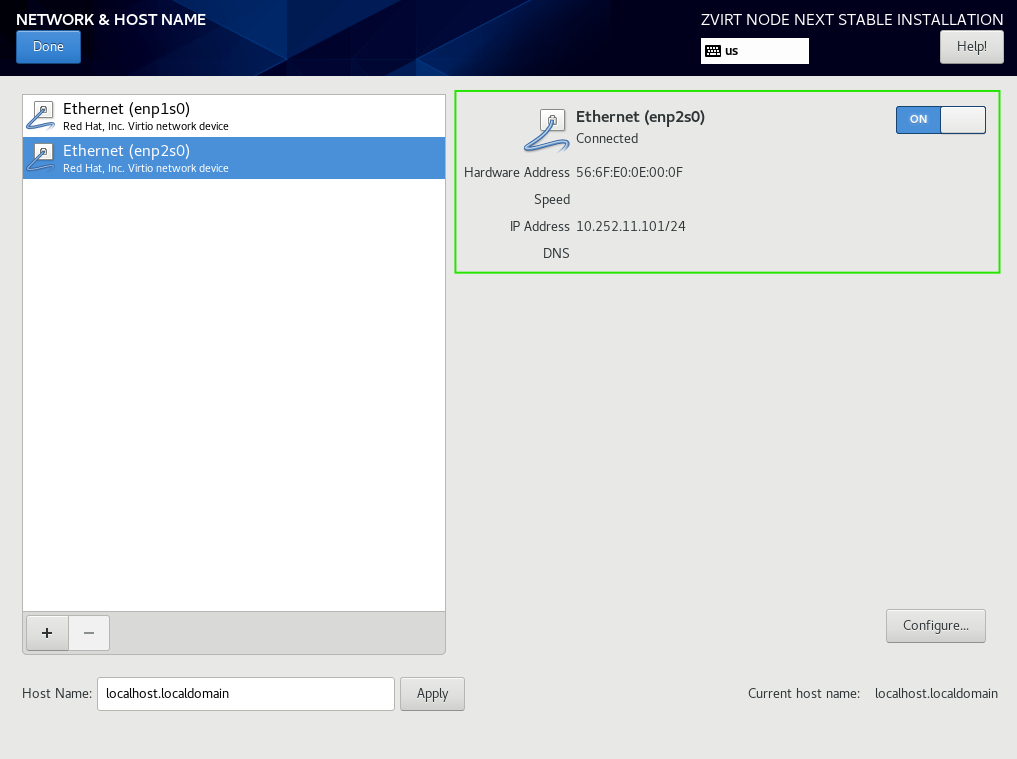Open the Help! button

click(x=972, y=47)
